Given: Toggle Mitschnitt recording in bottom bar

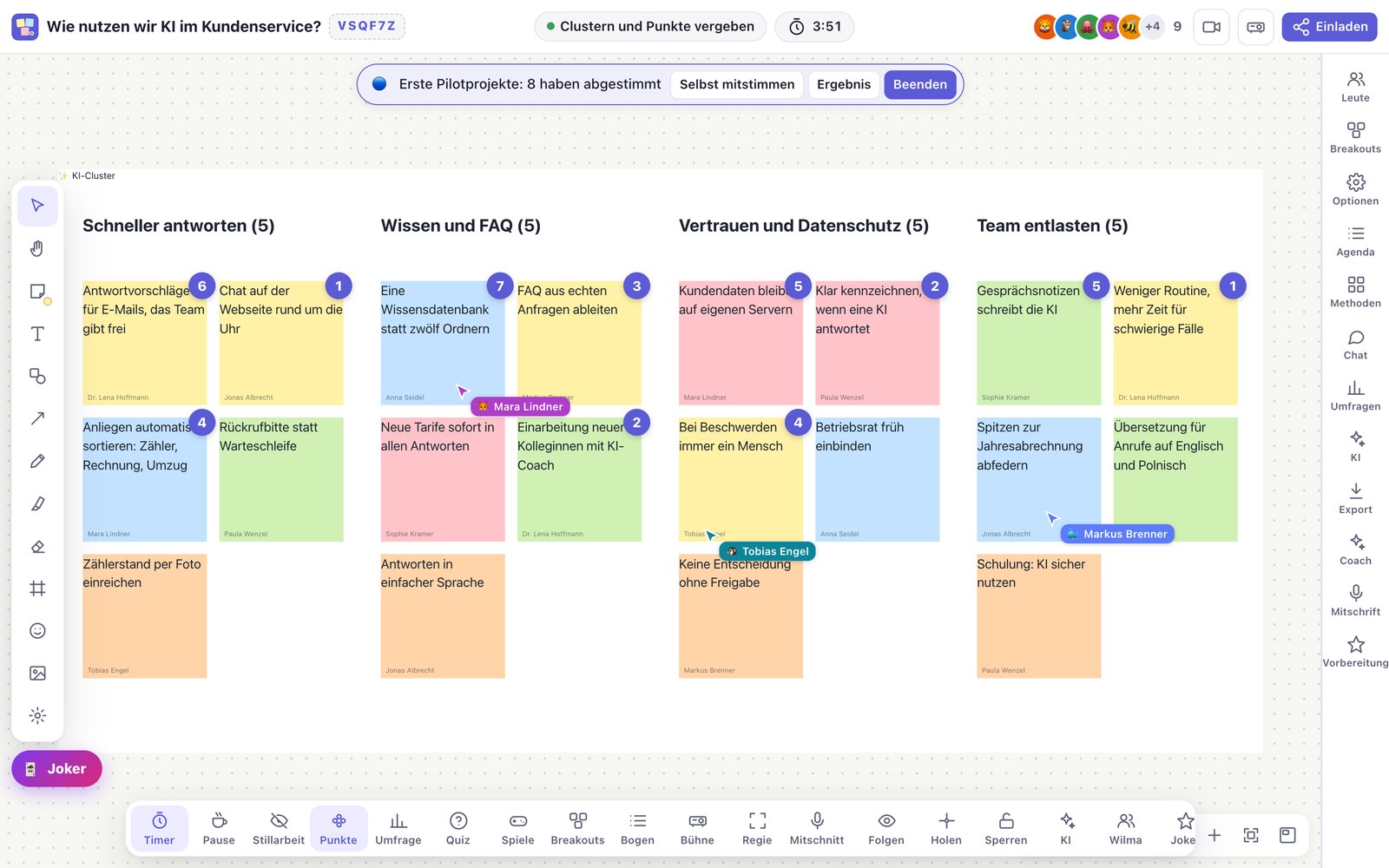Looking at the screenshot, I should (x=817, y=829).
